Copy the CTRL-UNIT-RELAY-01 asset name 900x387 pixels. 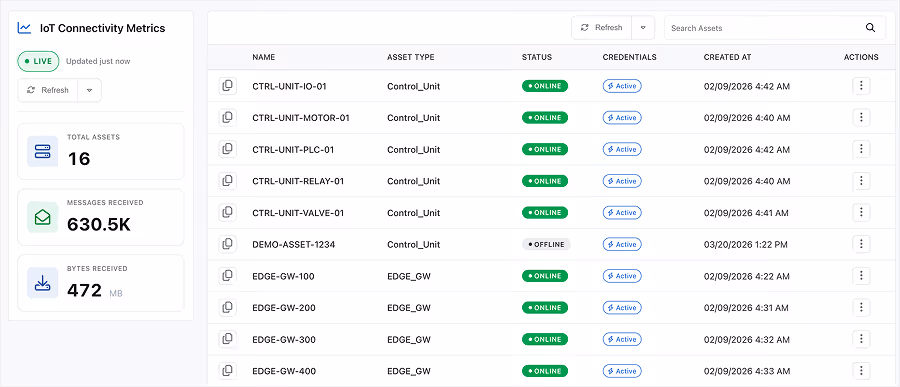[x=228, y=181]
